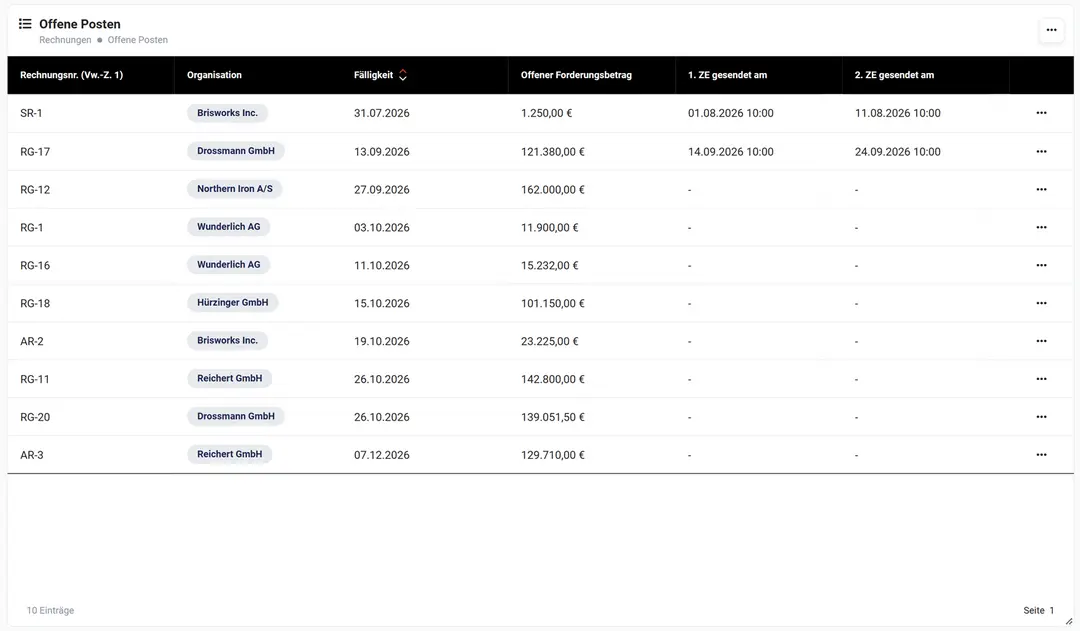Click the Reichert GmbH tag in row AR-3

229,454
